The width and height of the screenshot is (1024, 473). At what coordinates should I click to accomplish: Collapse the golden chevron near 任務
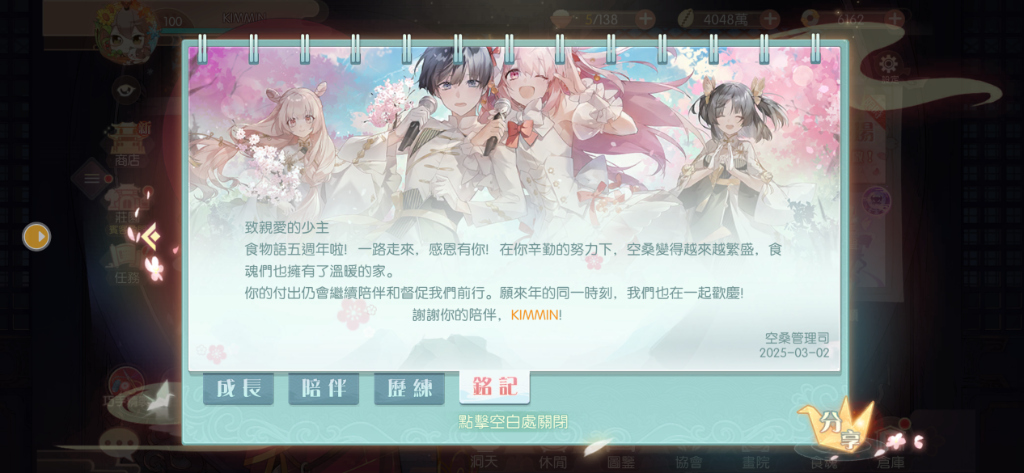[x=152, y=236]
